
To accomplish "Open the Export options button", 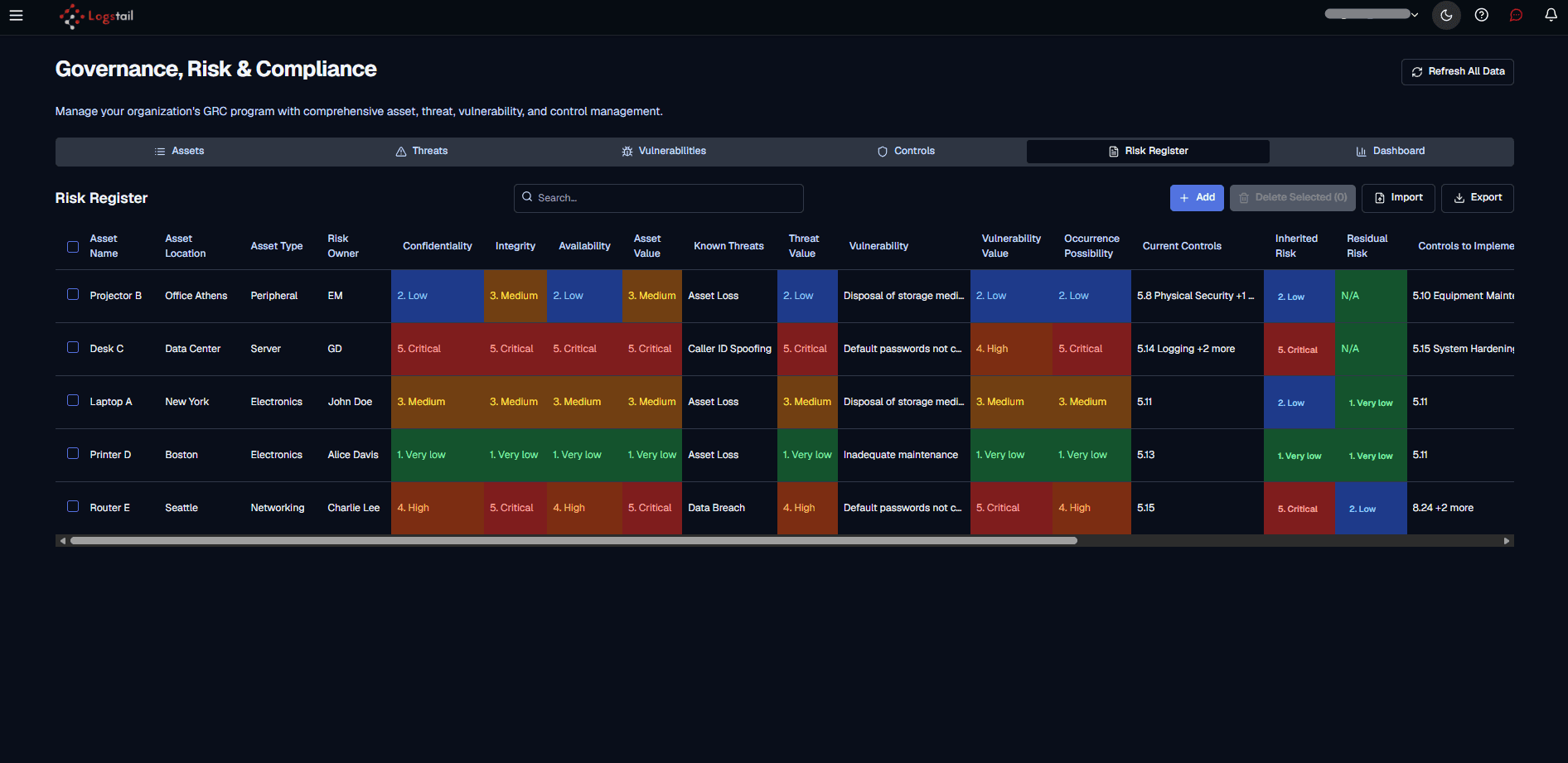I will point(1478,198).
